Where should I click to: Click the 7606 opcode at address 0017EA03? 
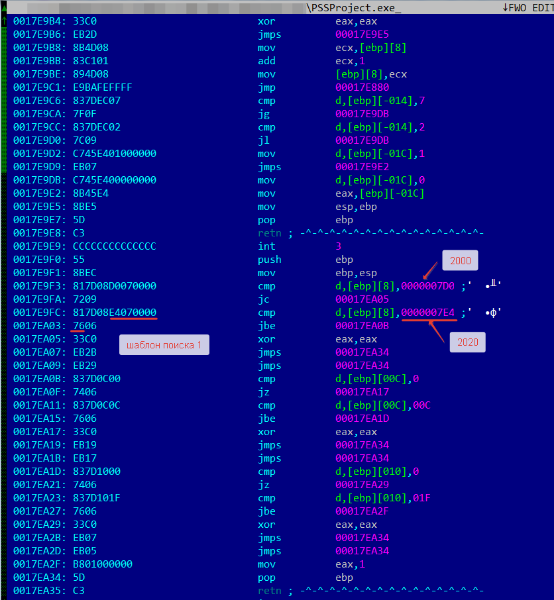coord(85,326)
